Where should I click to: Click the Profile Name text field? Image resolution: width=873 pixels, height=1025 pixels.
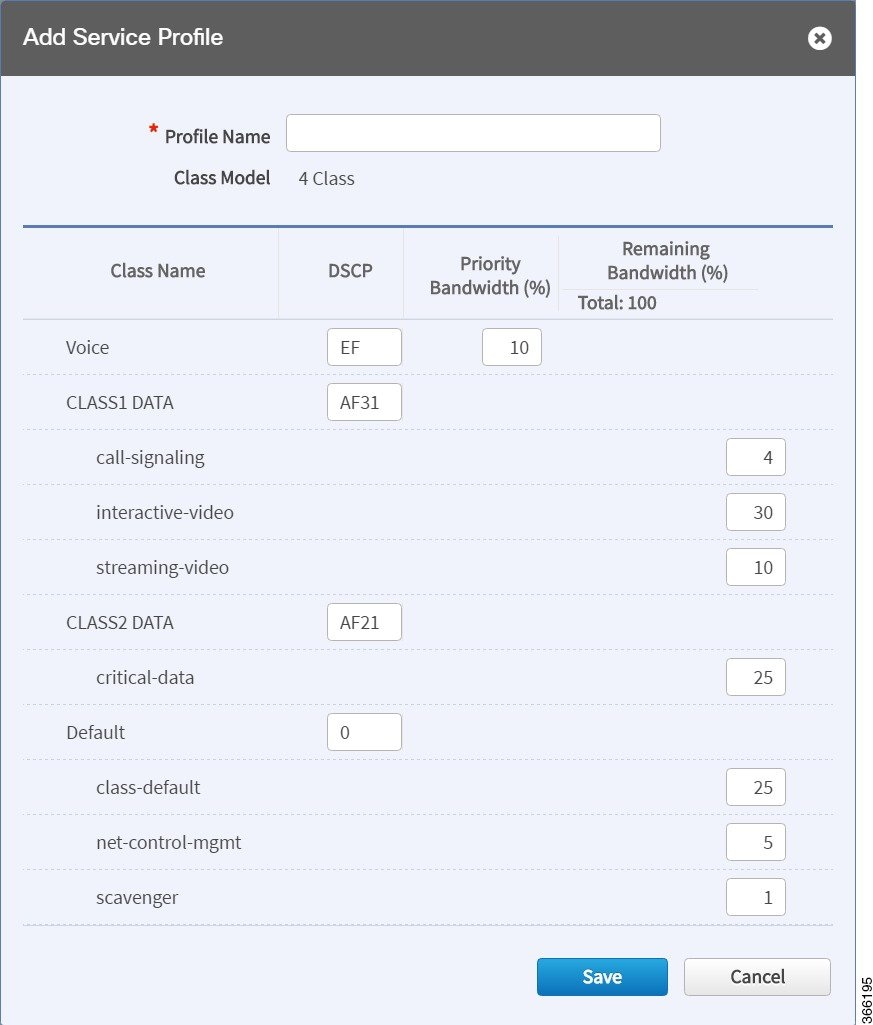(x=473, y=133)
